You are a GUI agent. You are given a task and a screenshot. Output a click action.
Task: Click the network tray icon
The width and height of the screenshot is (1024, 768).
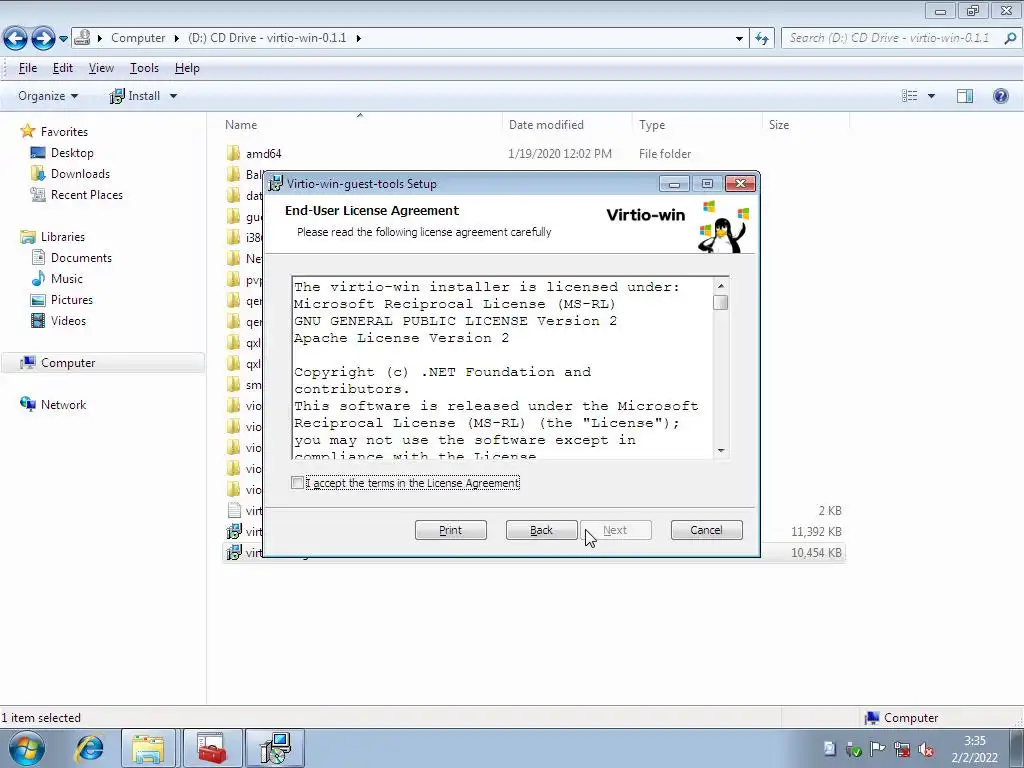[902, 749]
